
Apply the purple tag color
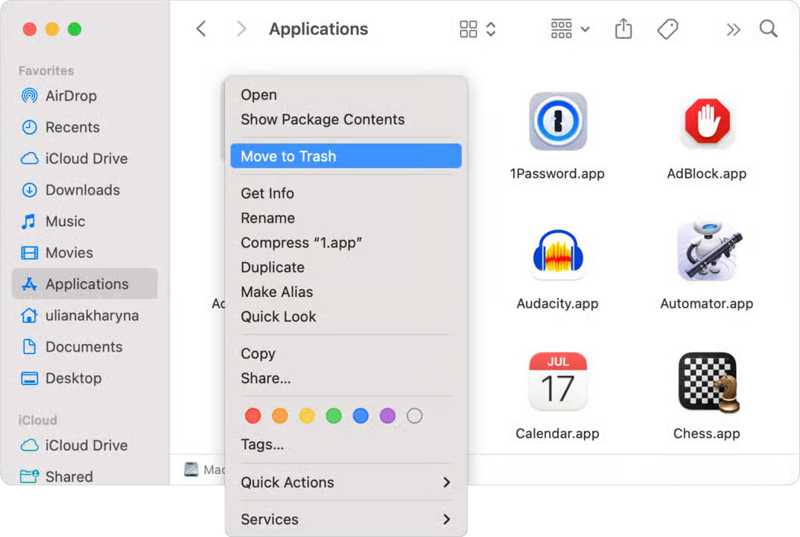click(388, 416)
